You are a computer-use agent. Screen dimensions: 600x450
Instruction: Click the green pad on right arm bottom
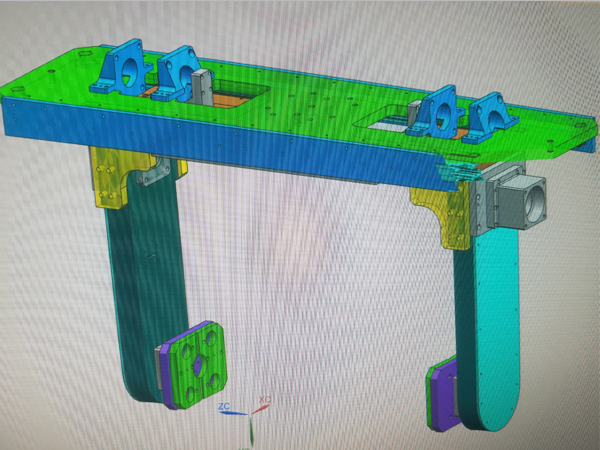coord(441,393)
